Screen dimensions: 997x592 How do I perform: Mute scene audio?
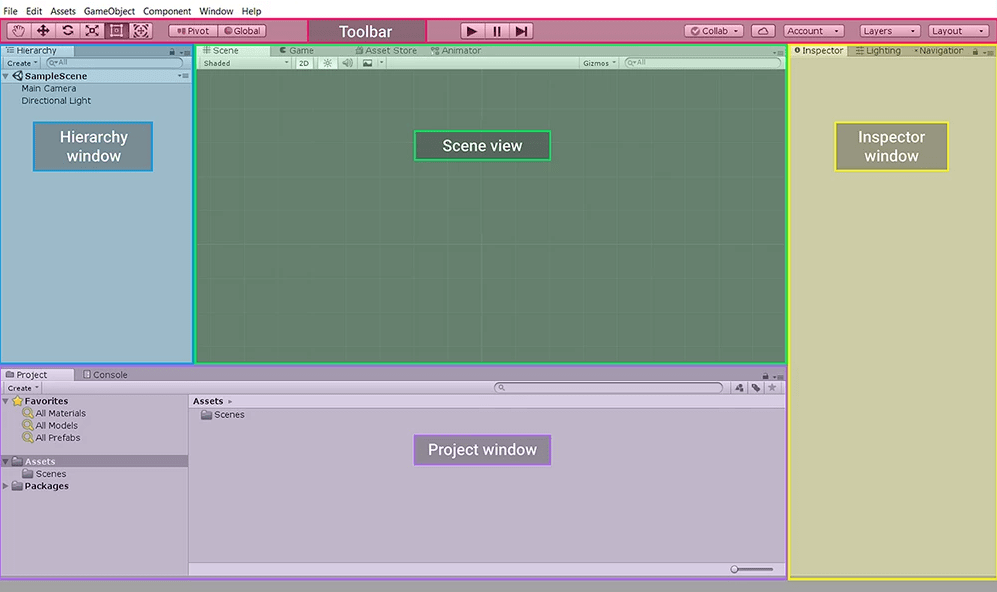pyautogui.click(x=345, y=62)
